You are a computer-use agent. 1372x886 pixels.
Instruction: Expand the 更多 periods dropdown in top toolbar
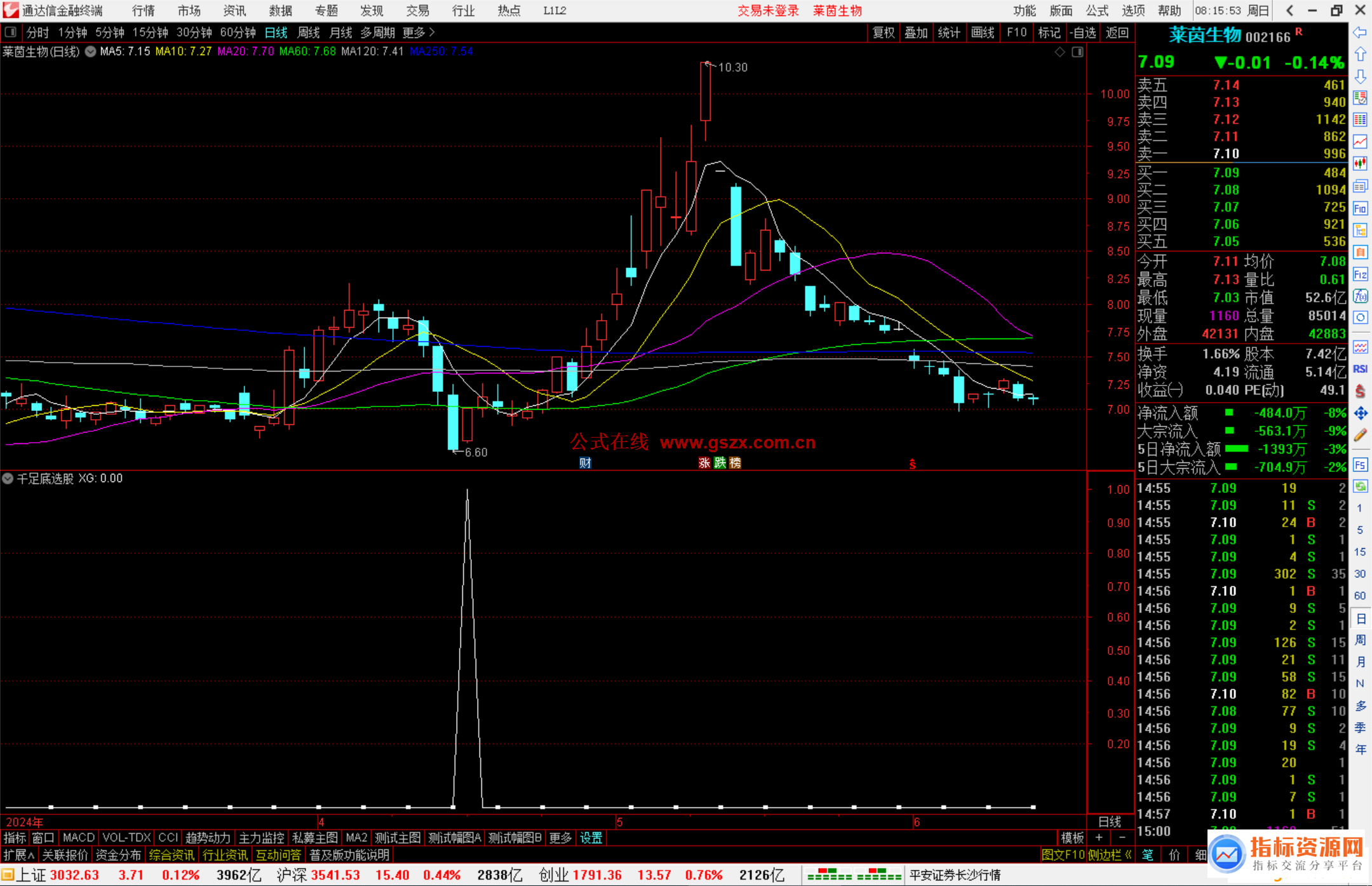(419, 32)
